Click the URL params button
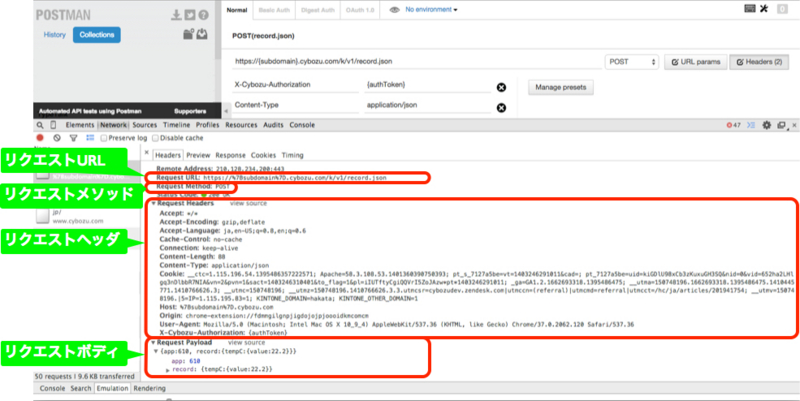Viewport: 800px width, 401px height. pyautogui.click(x=695, y=62)
